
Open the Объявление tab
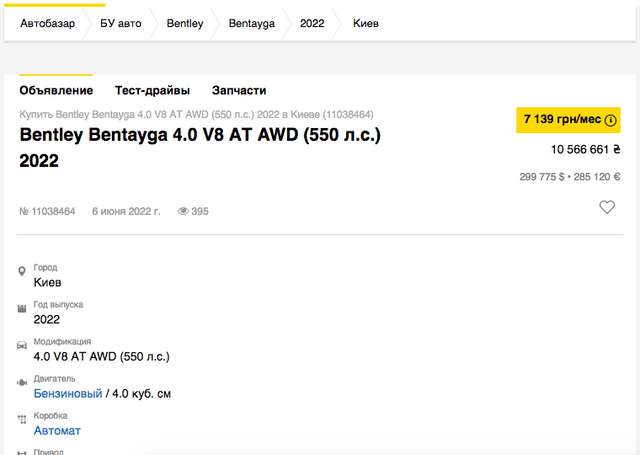point(56,90)
